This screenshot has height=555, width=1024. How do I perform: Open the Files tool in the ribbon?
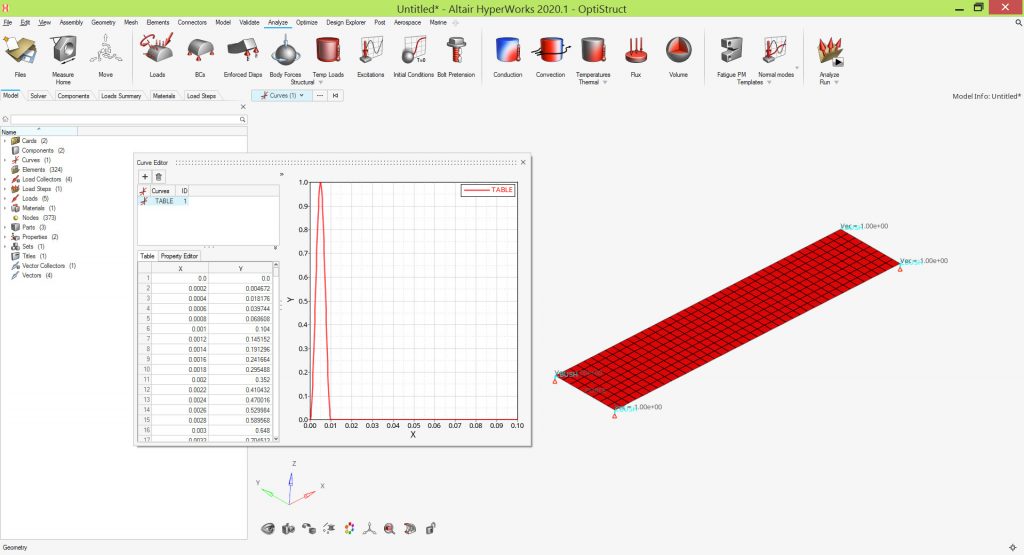click(20, 52)
